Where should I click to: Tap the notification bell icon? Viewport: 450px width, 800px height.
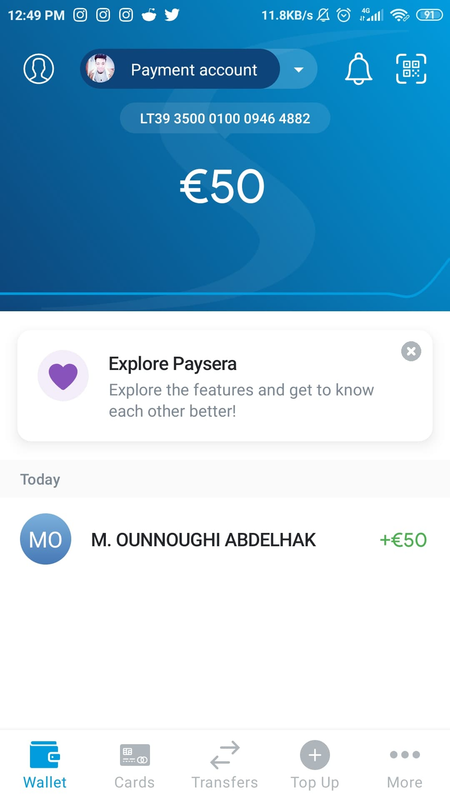pos(359,69)
